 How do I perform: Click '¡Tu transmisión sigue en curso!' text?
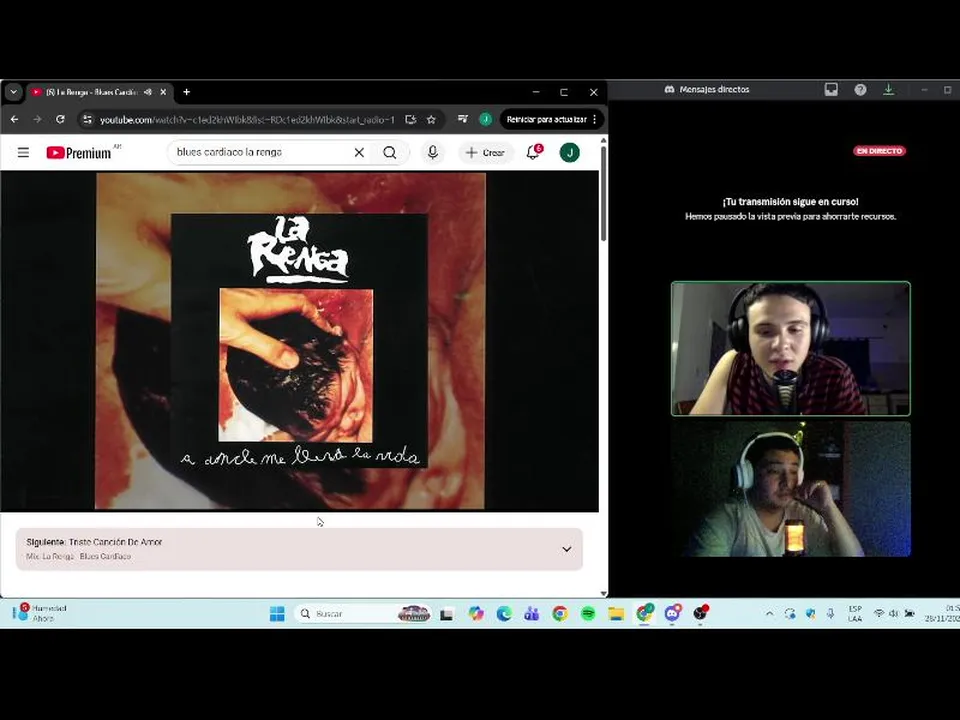pos(790,201)
